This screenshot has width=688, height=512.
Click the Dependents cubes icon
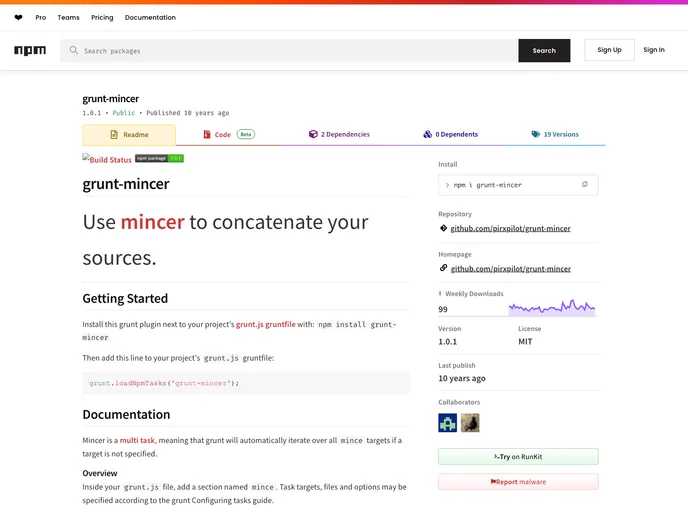pyautogui.click(x=427, y=134)
